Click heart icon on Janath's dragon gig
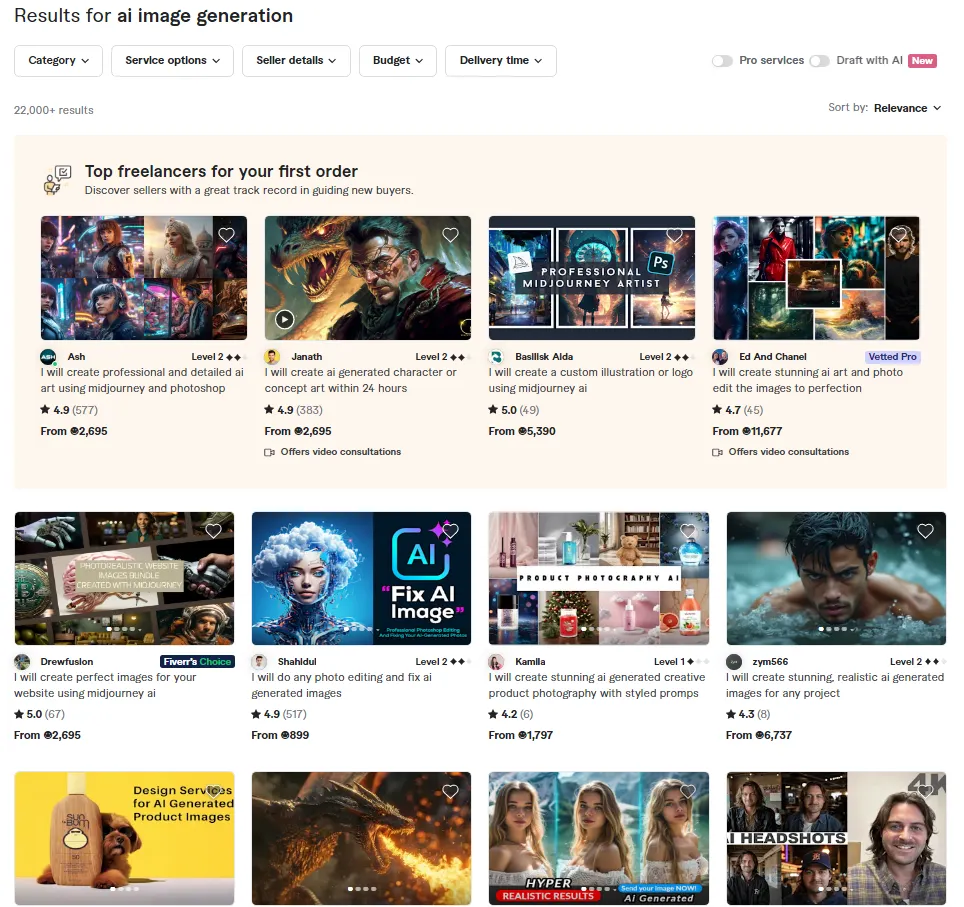This screenshot has width=964, height=907. click(450, 235)
